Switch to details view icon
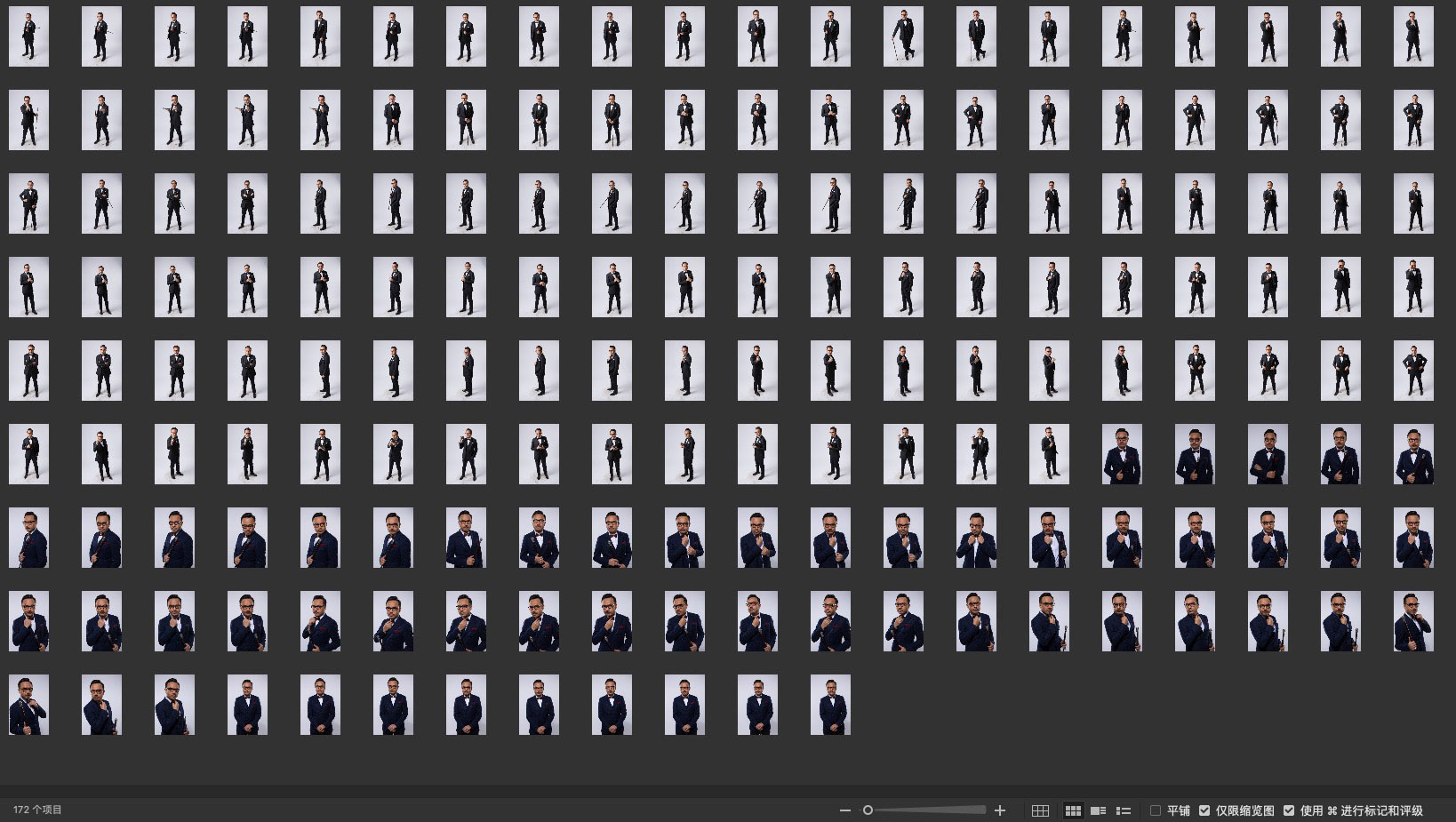 1098,810
